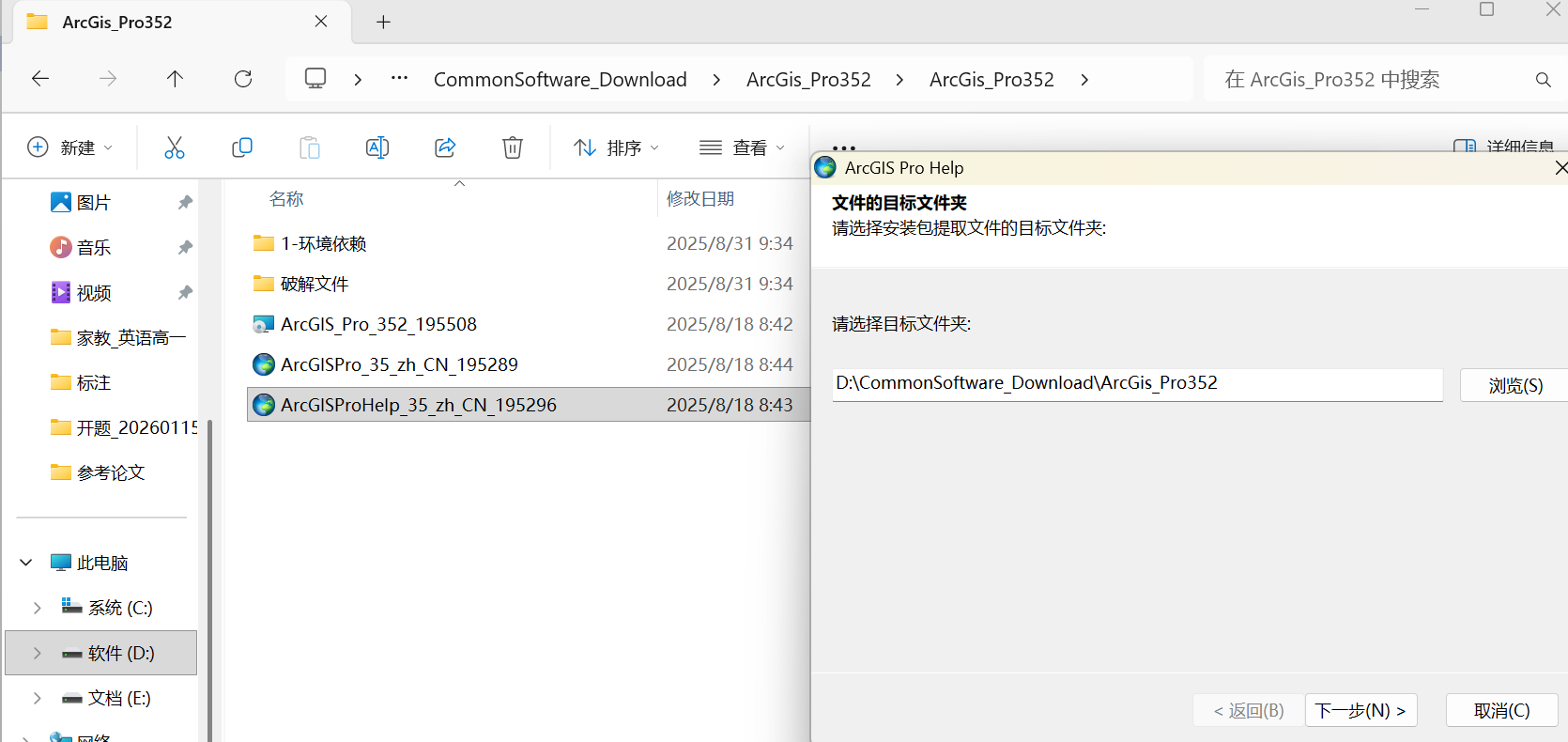This screenshot has height=742, width=1568.
Task: Click 取消(C) cancel button
Action: click(1501, 710)
